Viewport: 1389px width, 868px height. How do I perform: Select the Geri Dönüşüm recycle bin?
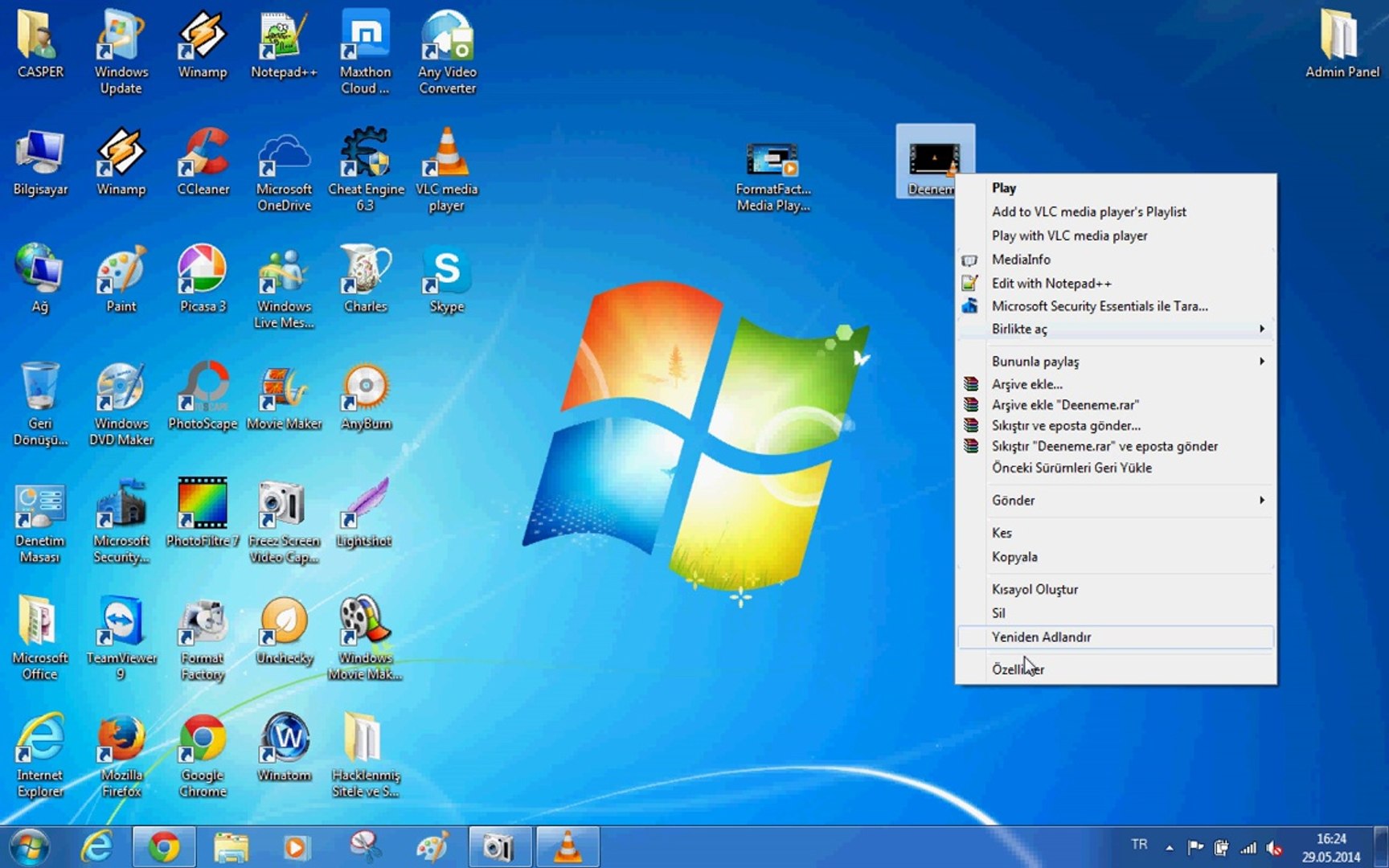[x=40, y=404]
